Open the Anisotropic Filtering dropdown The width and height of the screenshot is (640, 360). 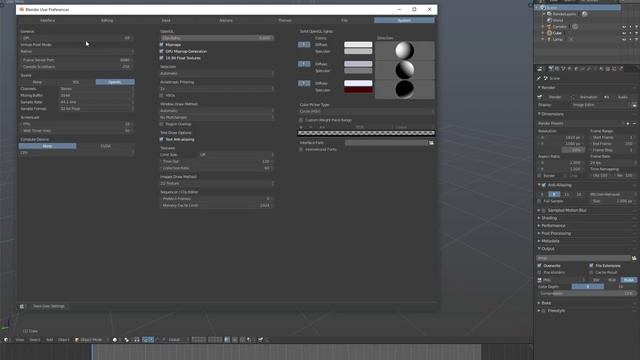pos(216,89)
